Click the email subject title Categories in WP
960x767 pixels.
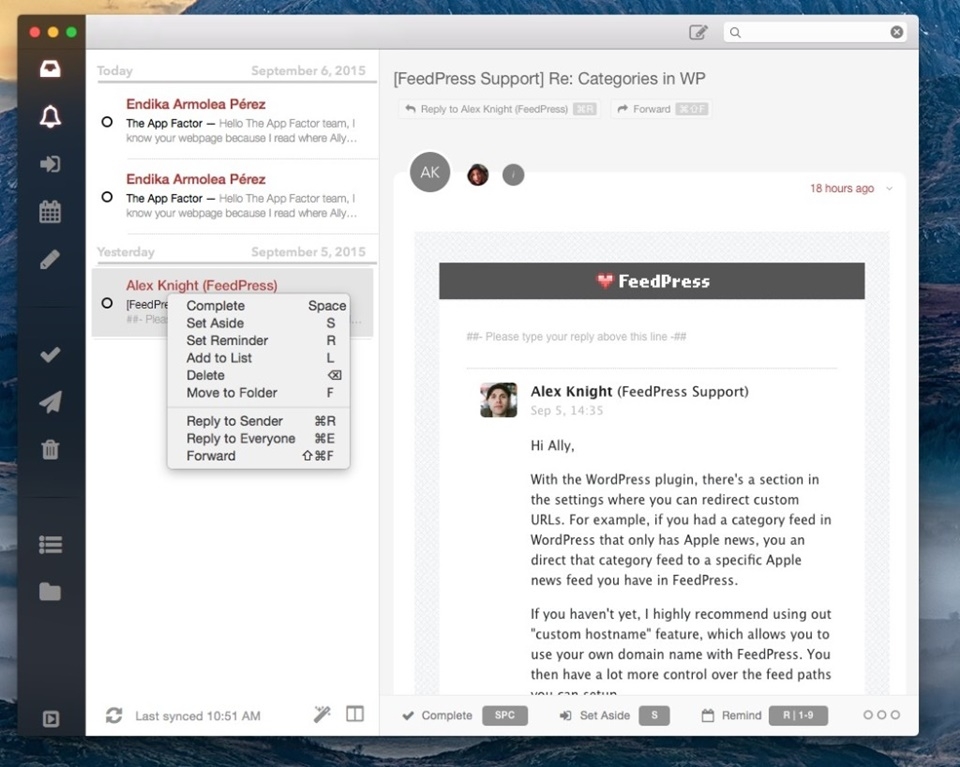[x=549, y=78]
